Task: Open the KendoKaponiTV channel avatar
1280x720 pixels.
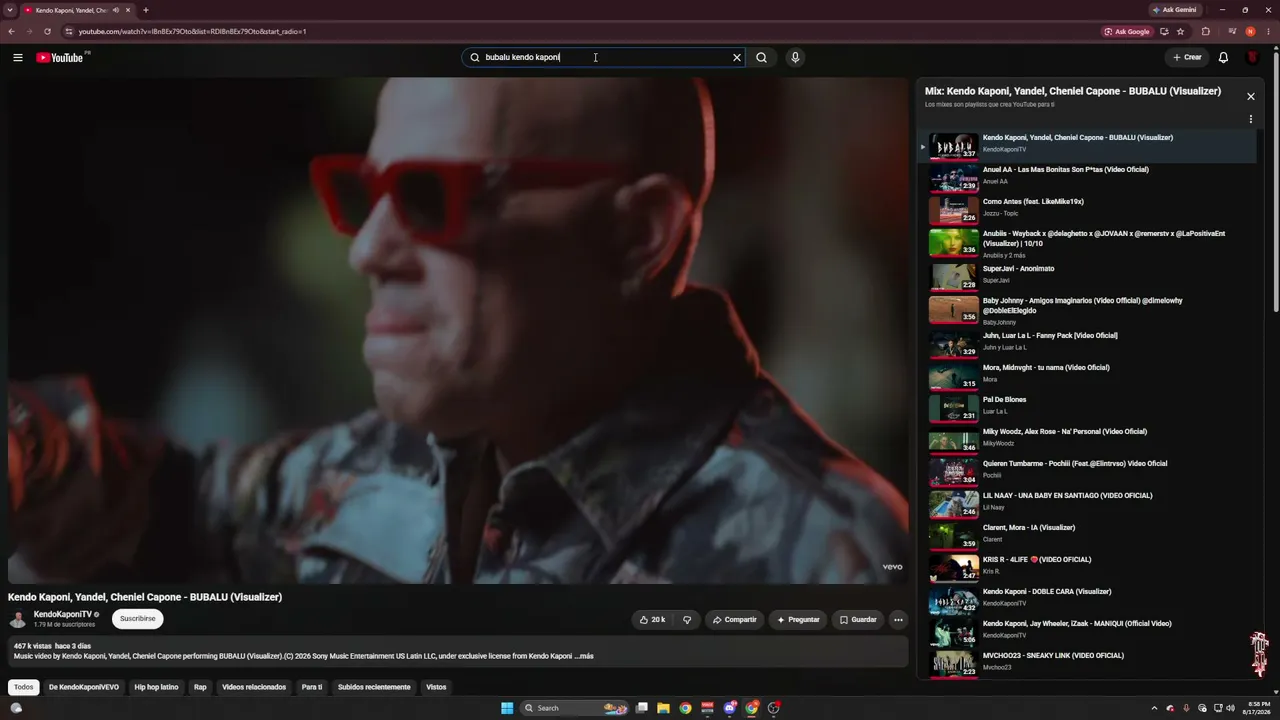Action: point(18,619)
